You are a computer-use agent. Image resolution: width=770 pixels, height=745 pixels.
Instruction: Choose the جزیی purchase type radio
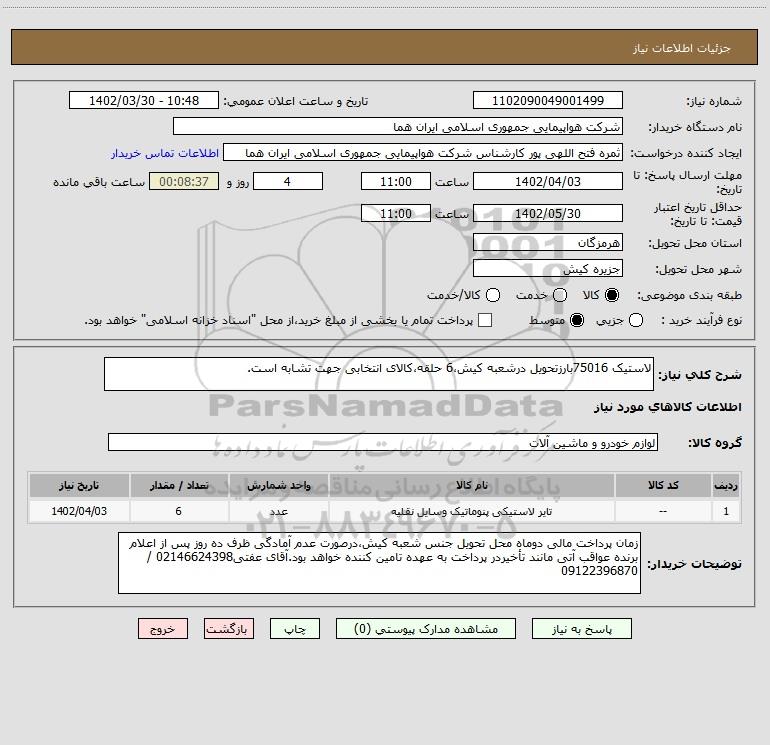pos(636,320)
